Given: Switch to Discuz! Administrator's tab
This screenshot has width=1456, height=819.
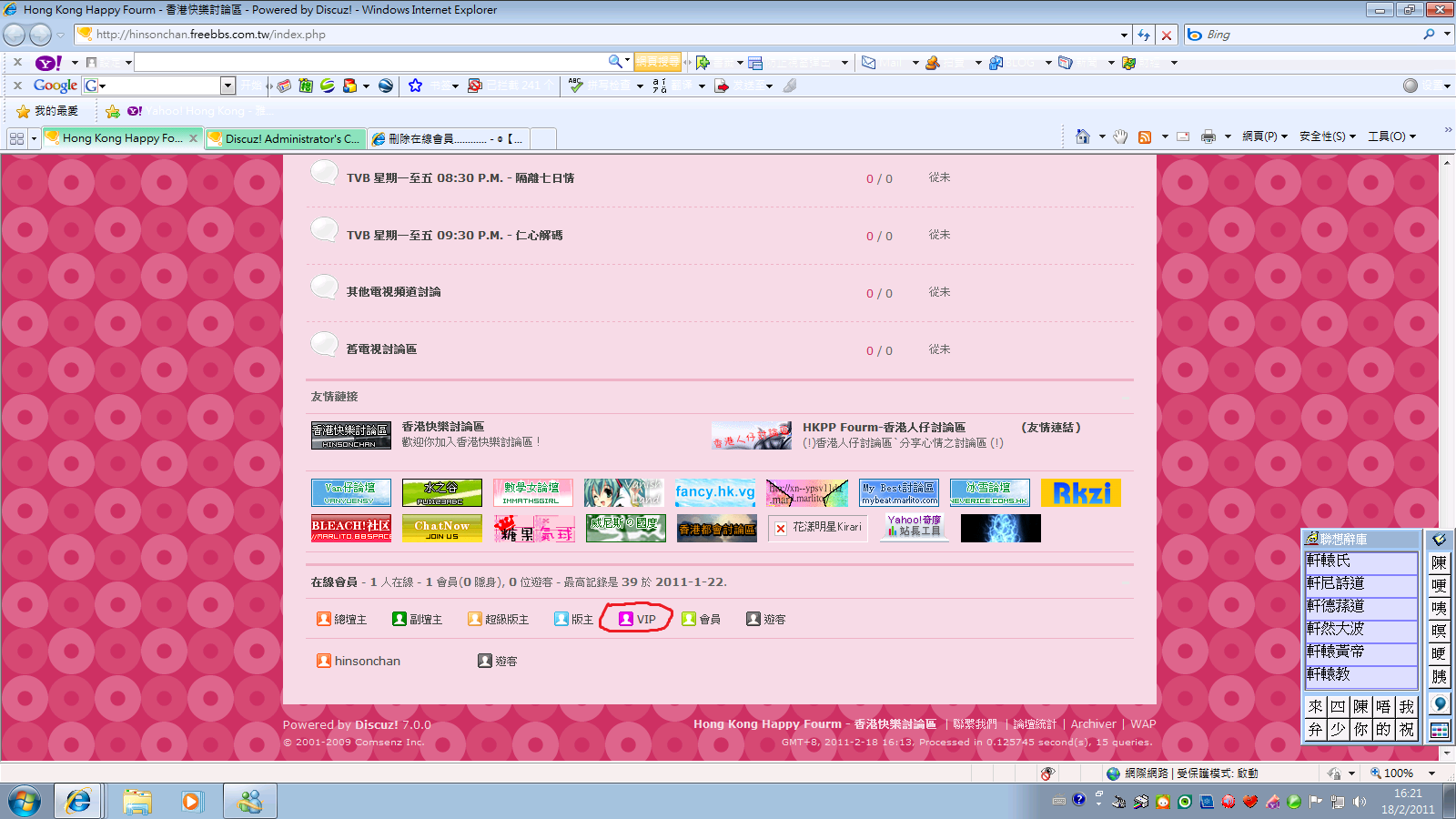Looking at the screenshot, I should click(286, 138).
